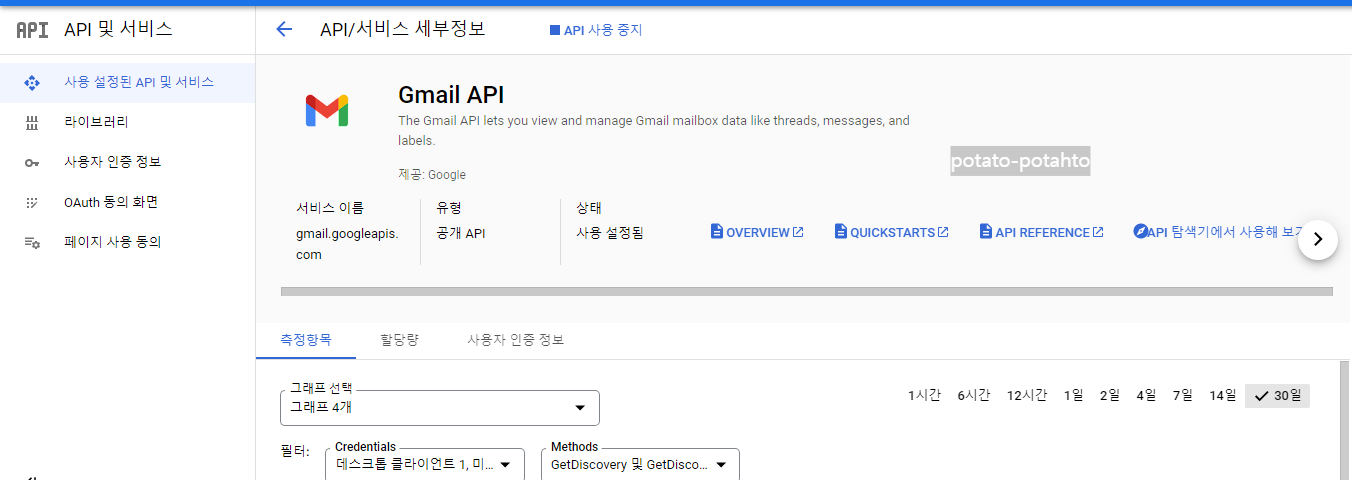Click the OAuth consent dotted icon
This screenshot has width=1352, height=480.
(31, 202)
